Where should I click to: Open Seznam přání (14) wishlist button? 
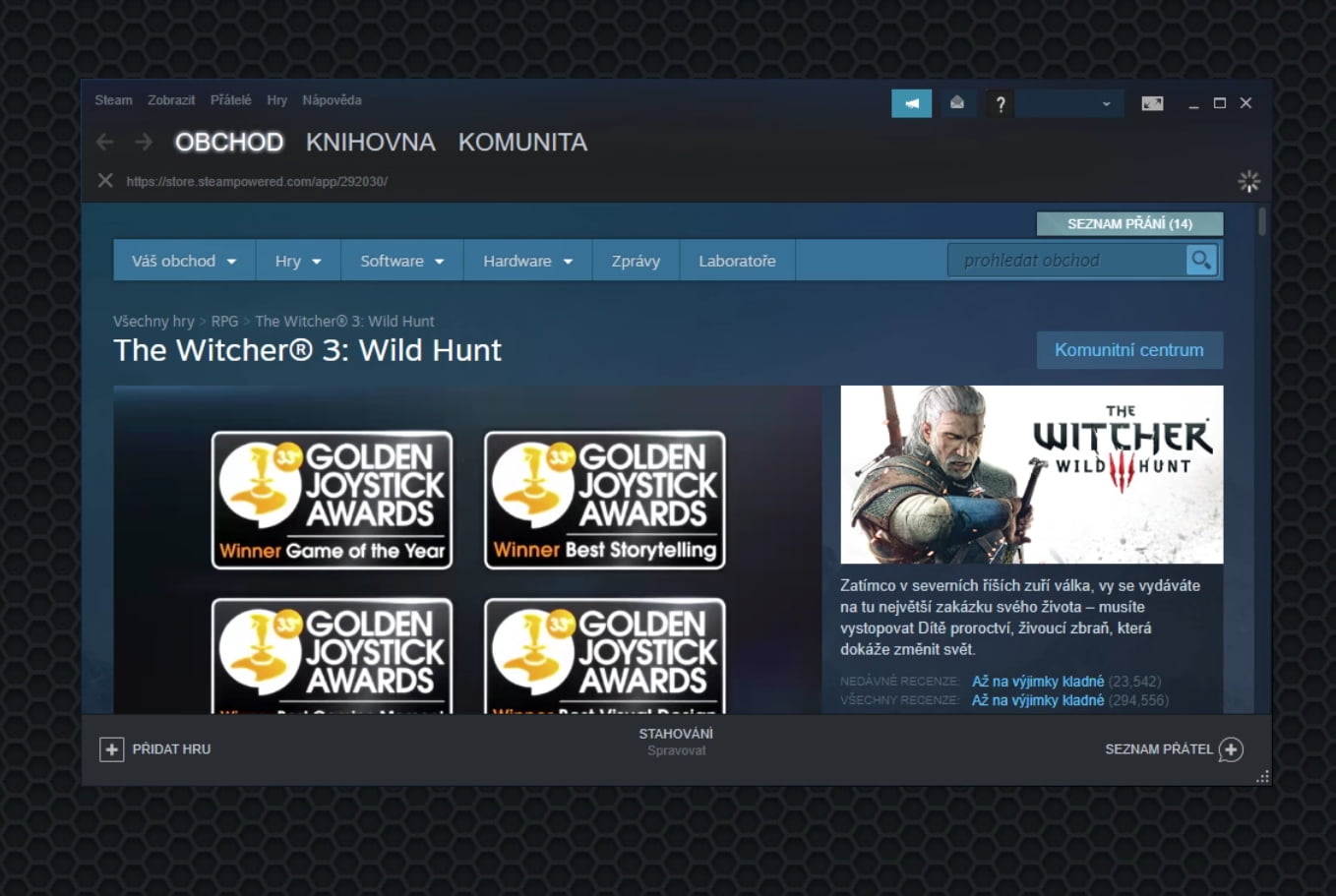coord(1129,224)
